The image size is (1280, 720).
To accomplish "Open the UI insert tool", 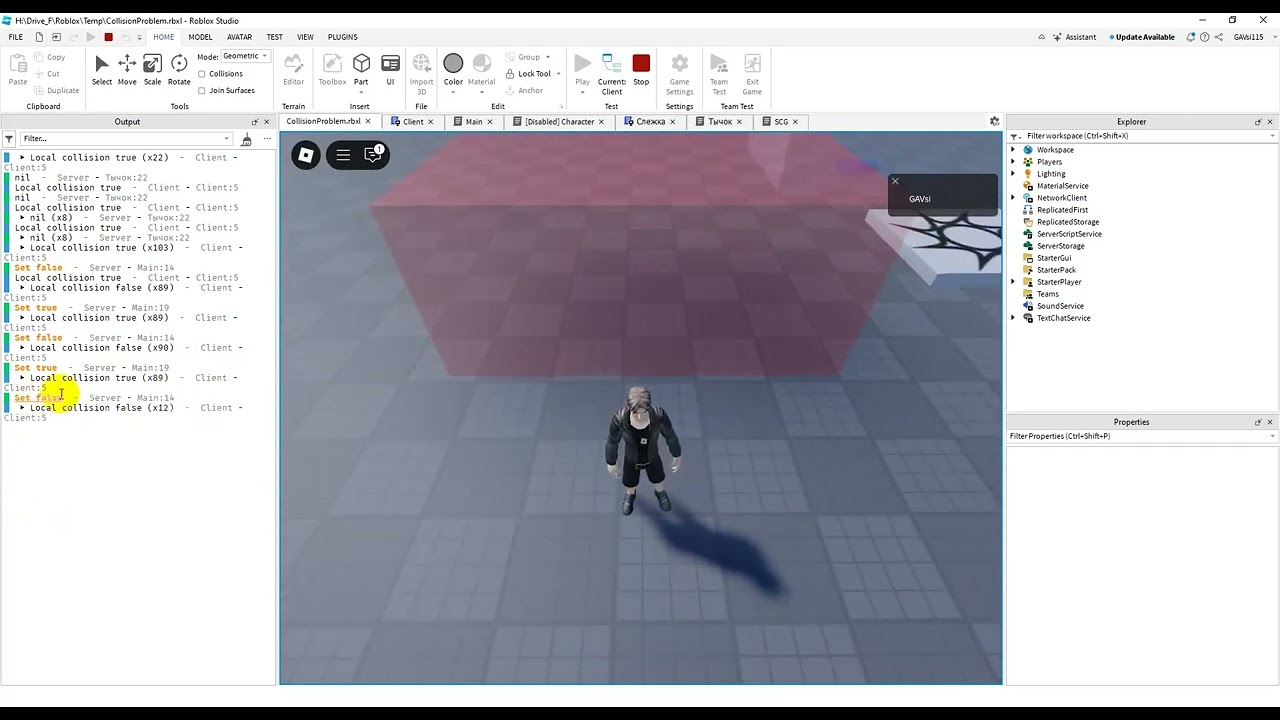I will pyautogui.click(x=390, y=68).
